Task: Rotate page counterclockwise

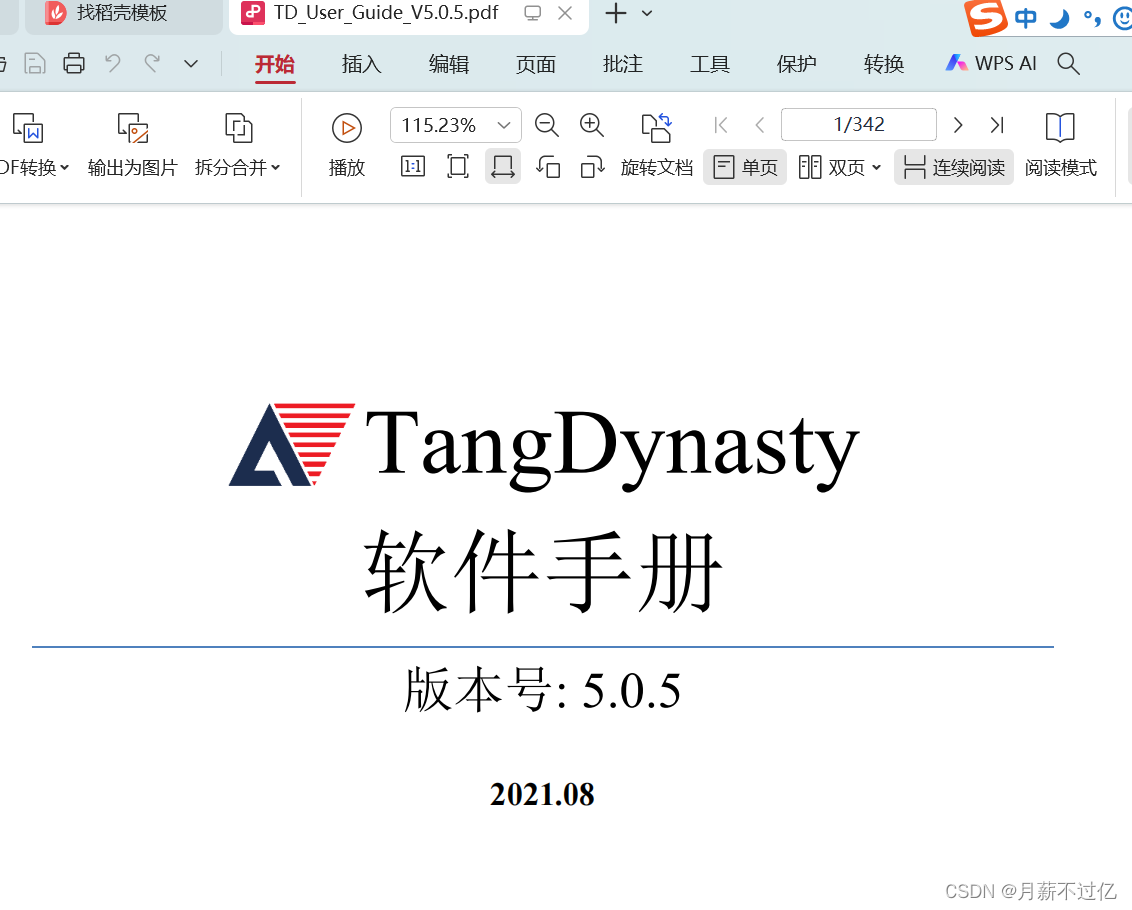Action: coord(548,167)
